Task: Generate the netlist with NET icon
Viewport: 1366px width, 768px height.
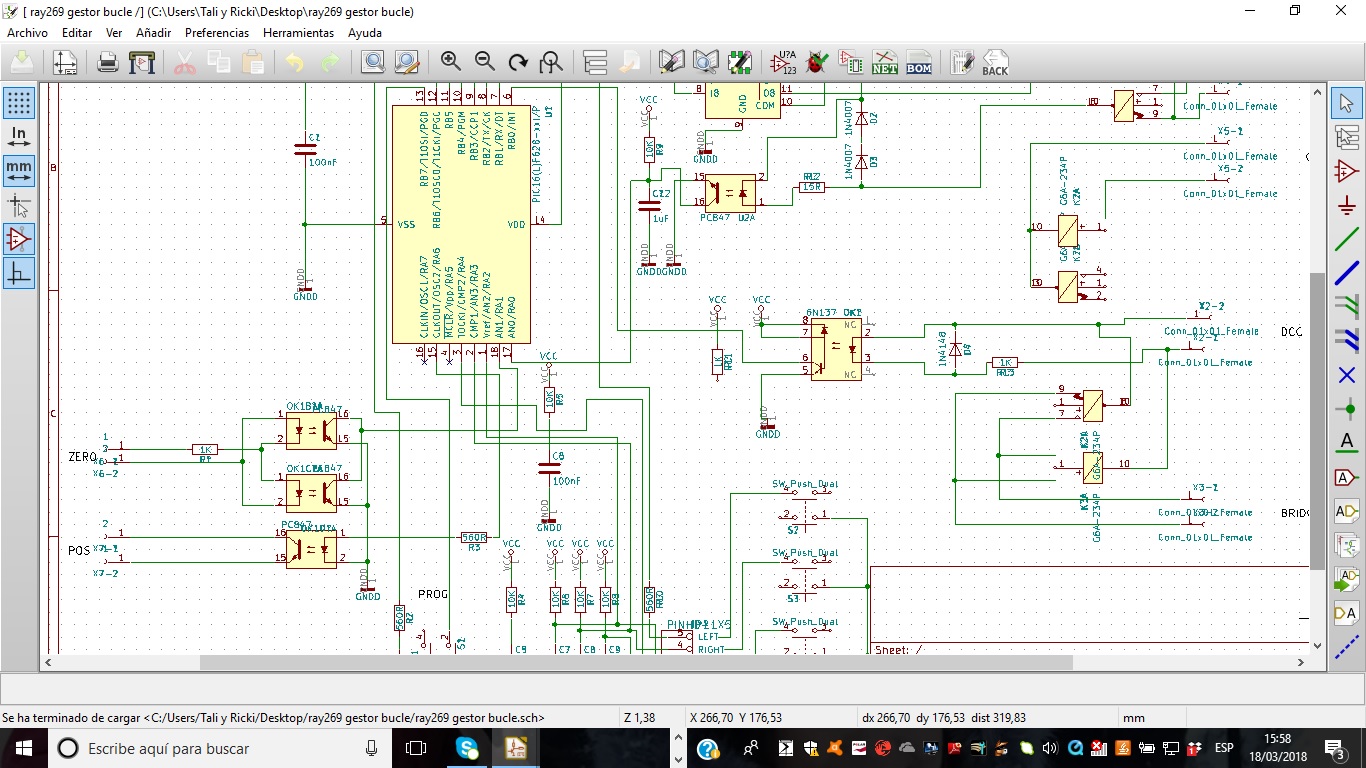Action: pyautogui.click(x=885, y=62)
